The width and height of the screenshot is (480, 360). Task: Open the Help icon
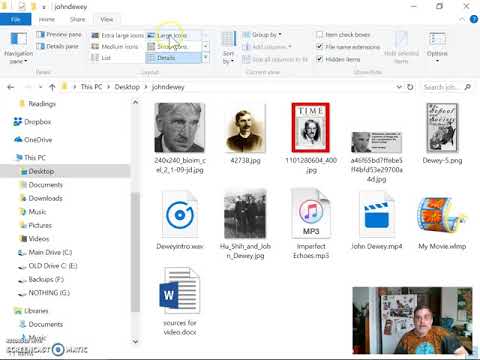coord(474,19)
